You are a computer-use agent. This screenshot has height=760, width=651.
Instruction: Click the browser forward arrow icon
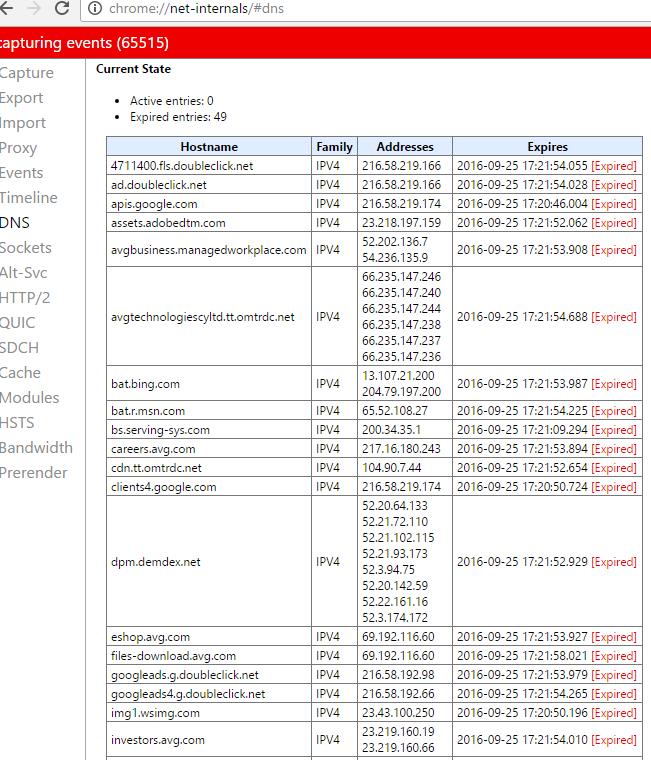(32, 9)
